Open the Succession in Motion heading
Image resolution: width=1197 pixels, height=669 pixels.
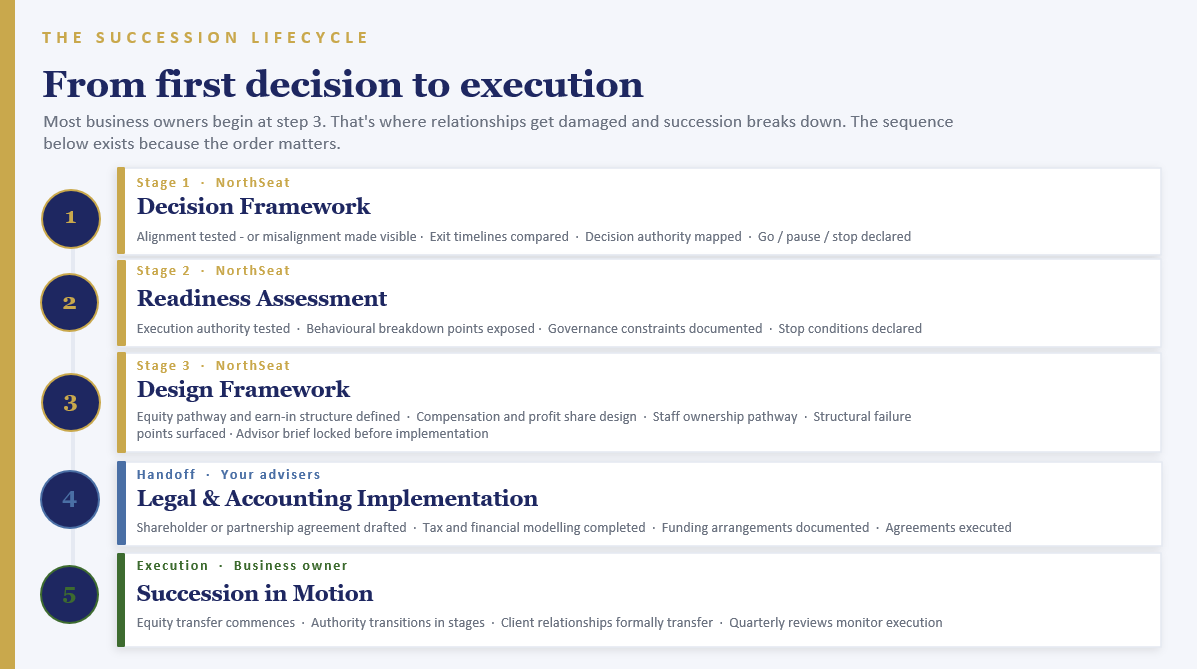pyautogui.click(x=255, y=593)
